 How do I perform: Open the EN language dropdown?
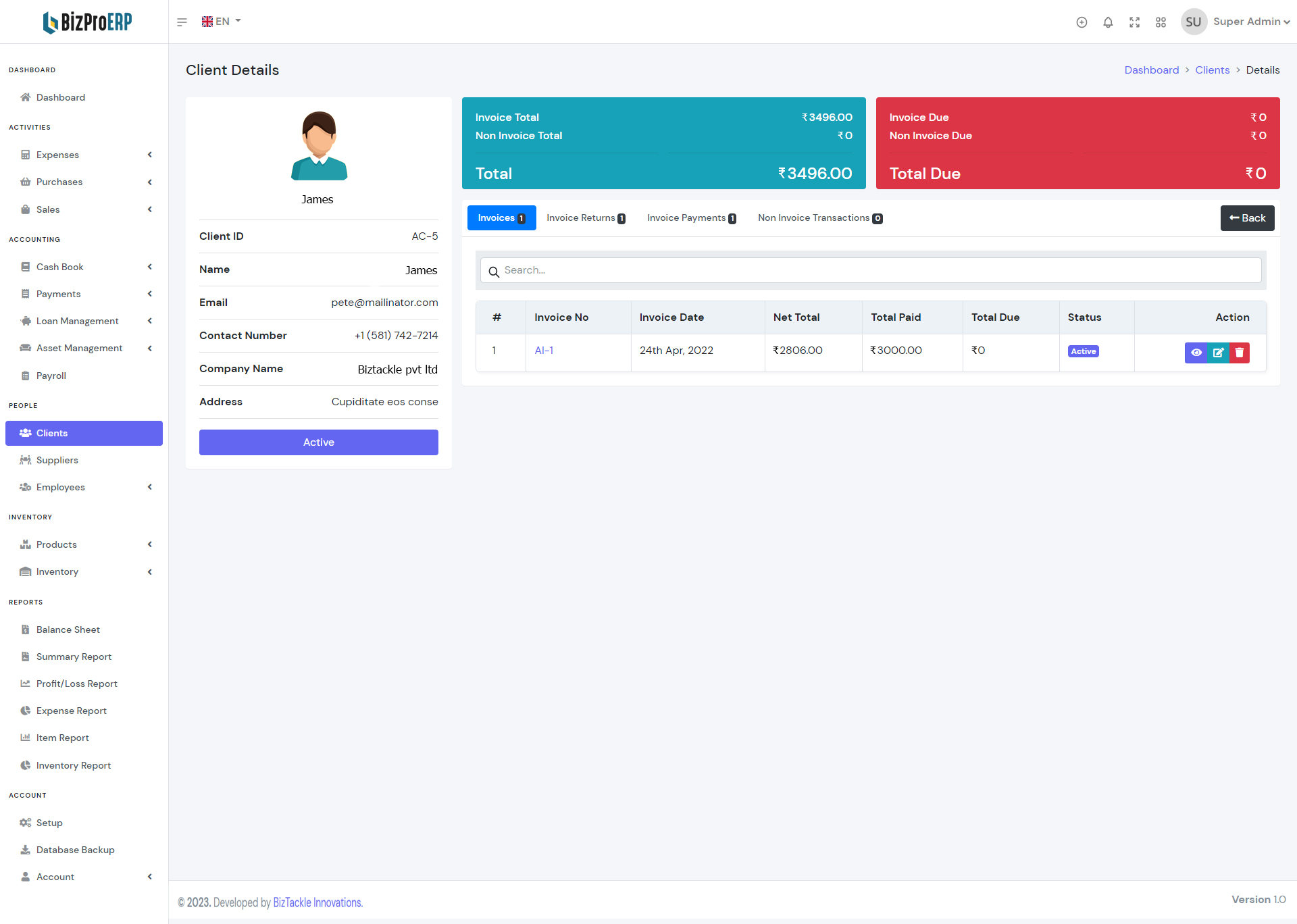click(x=222, y=22)
